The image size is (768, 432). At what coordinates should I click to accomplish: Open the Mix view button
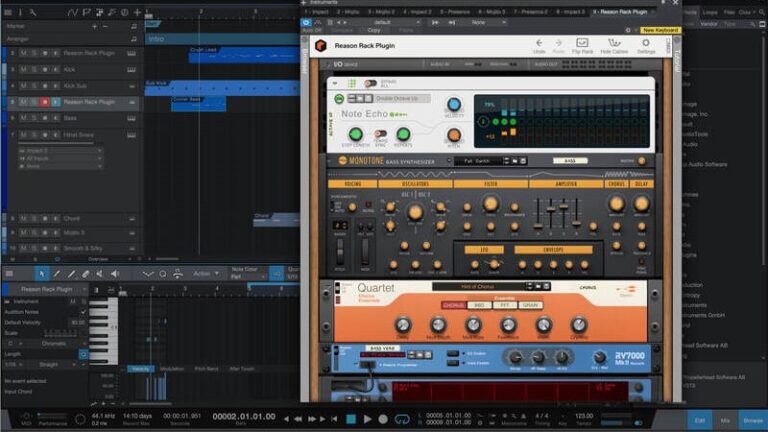coord(727,419)
